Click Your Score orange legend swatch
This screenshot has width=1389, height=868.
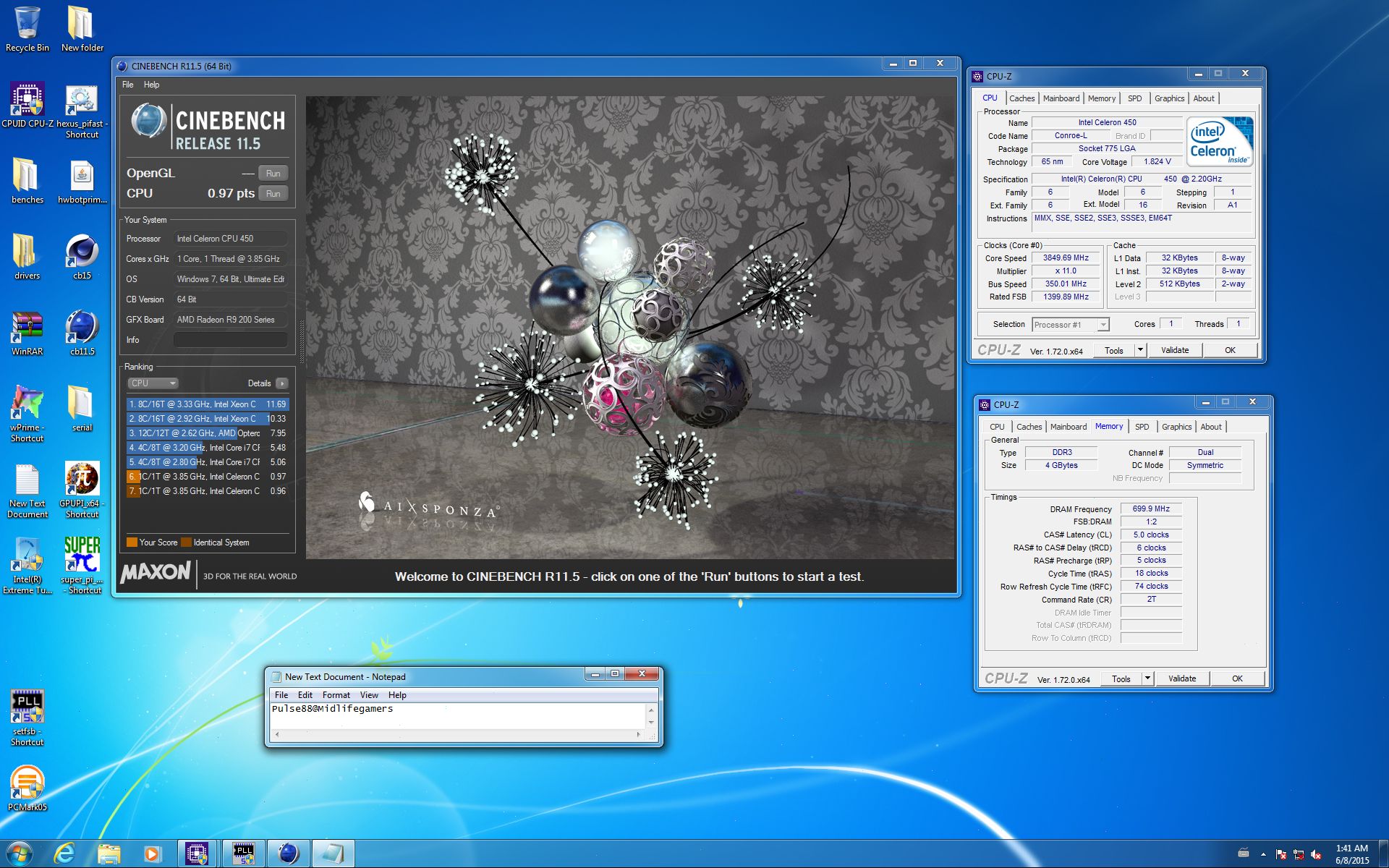pos(132,542)
